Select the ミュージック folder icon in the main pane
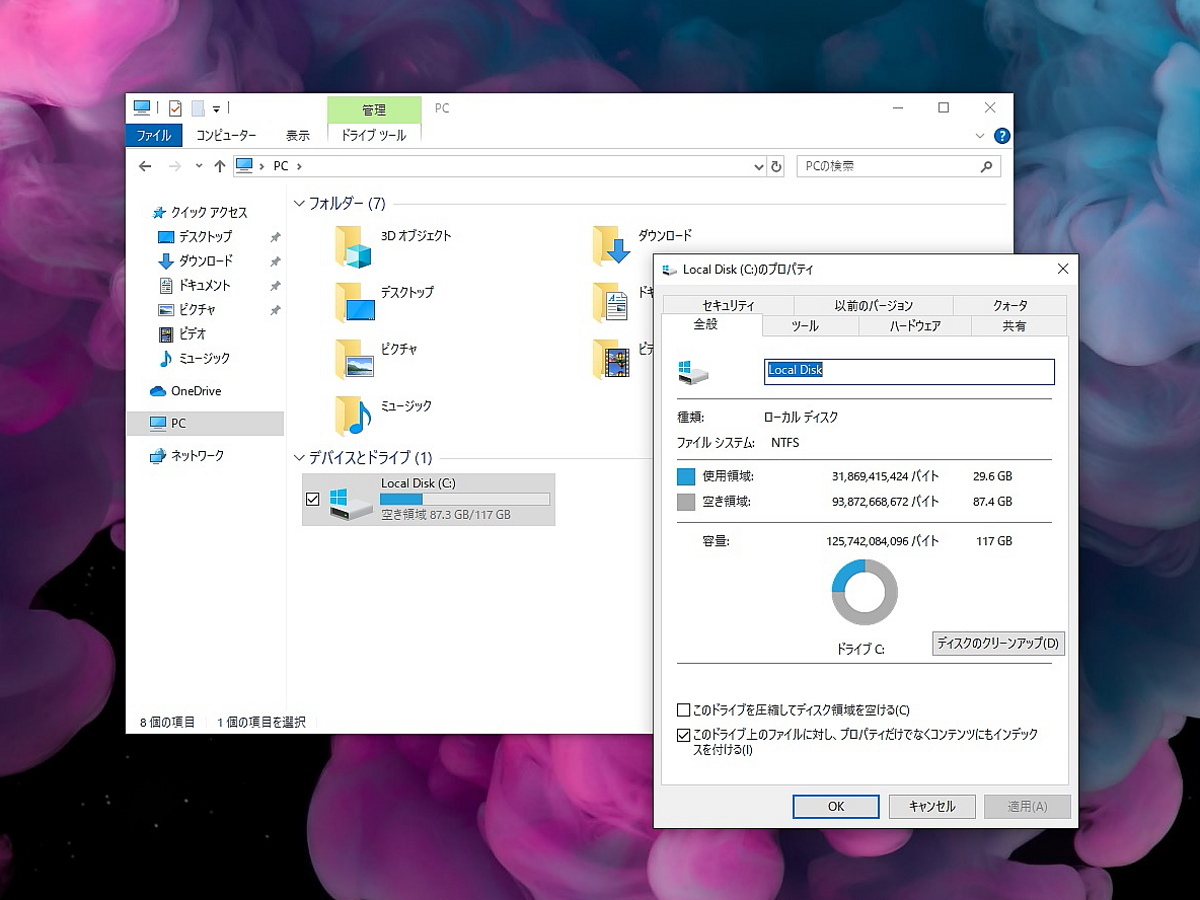The height and width of the screenshot is (900, 1200). coord(353,416)
